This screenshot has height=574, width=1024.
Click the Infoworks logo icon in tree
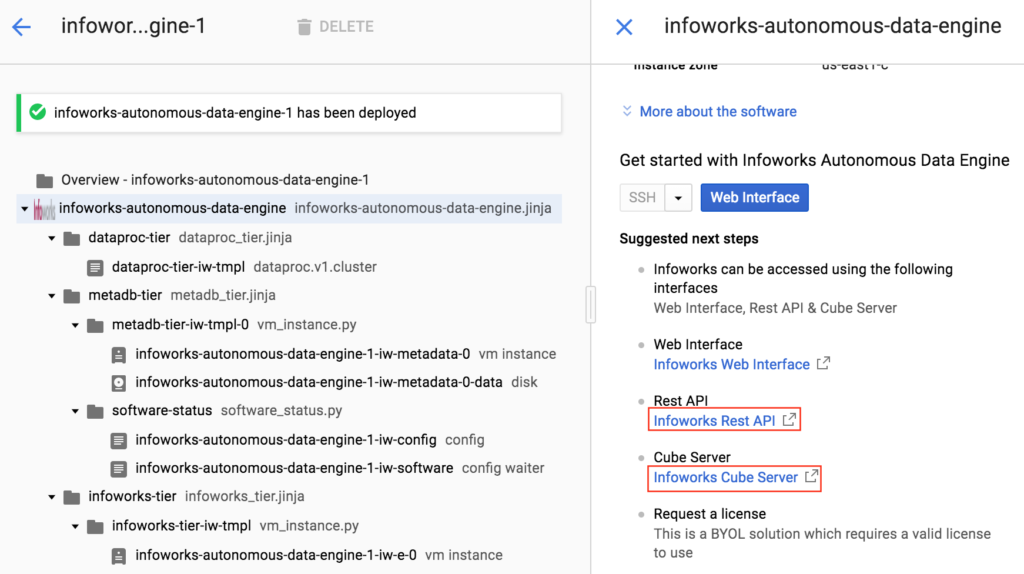point(44,209)
